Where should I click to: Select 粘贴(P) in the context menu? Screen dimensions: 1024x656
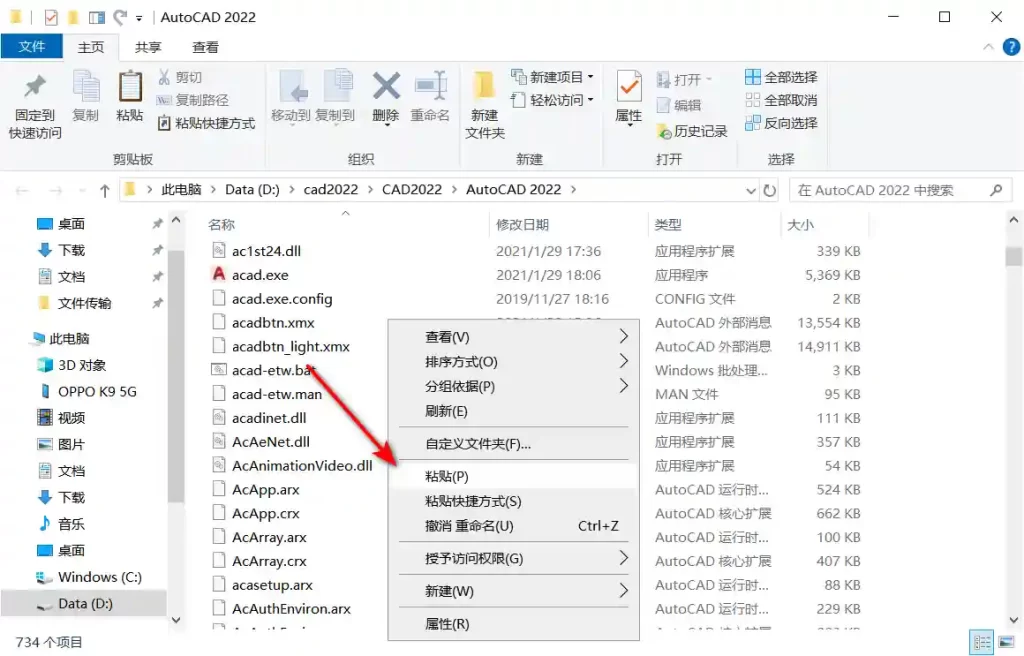[x=447, y=477]
